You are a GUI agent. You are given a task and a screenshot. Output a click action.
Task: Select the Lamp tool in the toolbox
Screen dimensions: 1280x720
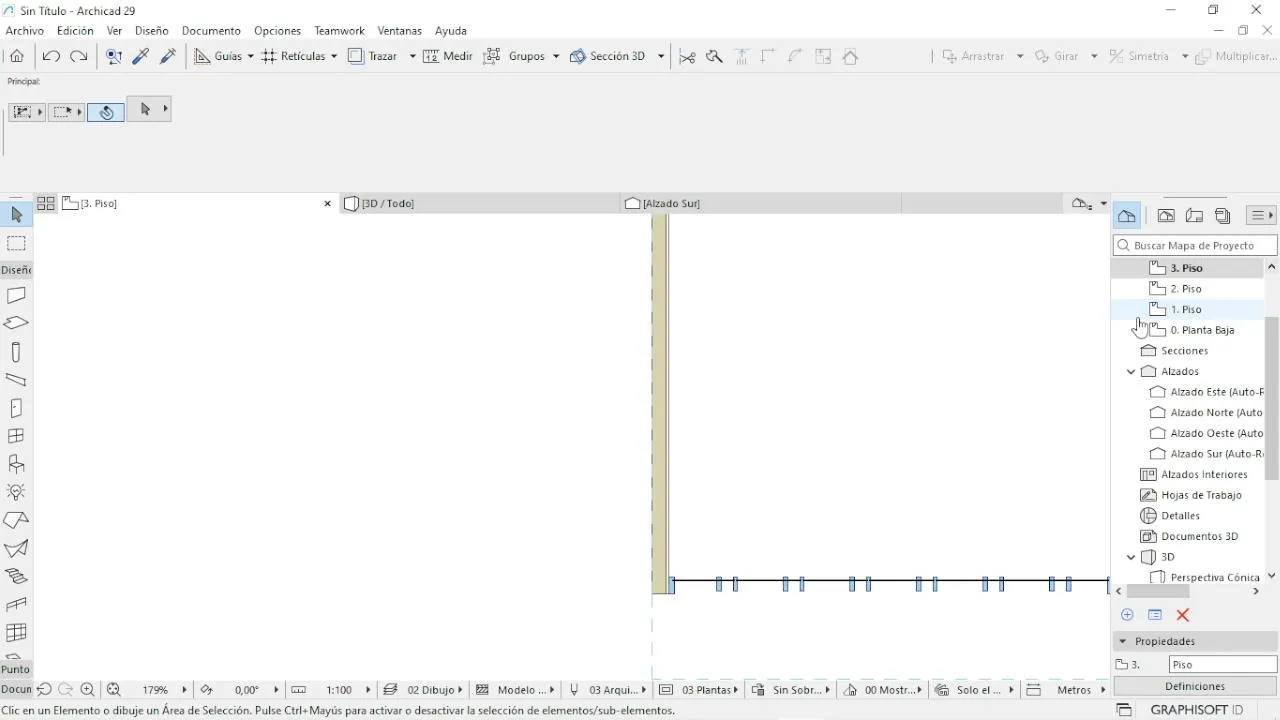16,492
